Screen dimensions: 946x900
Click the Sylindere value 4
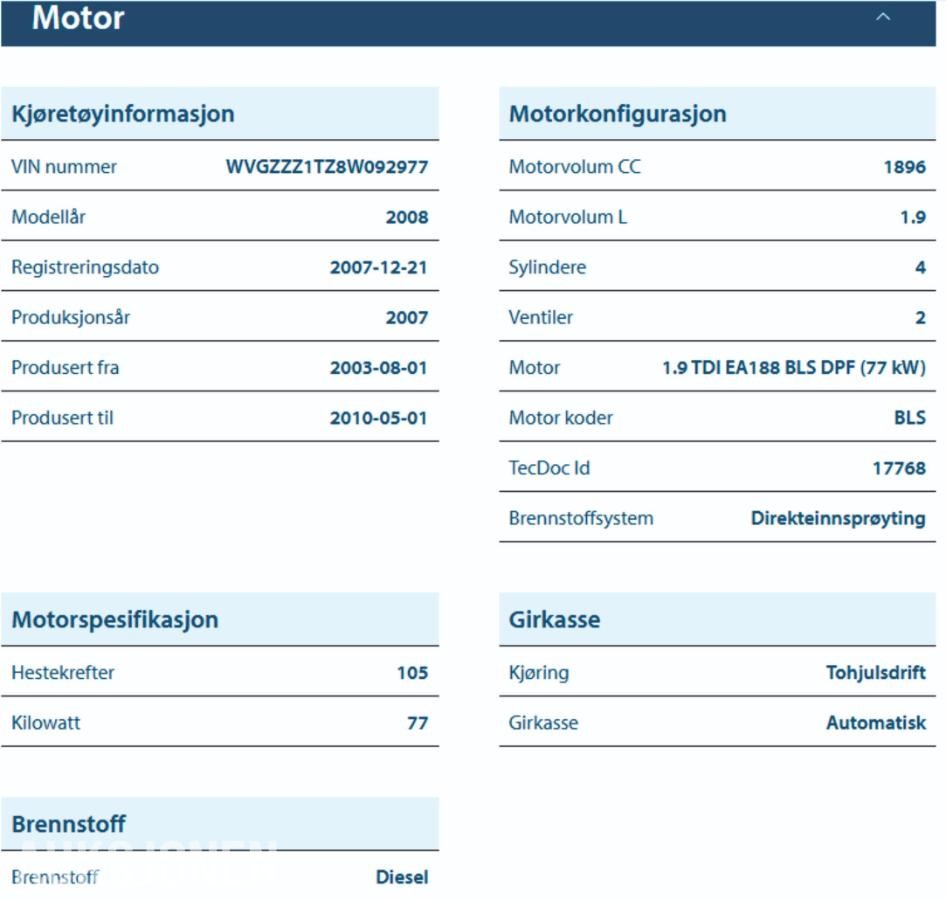[x=920, y=267]
